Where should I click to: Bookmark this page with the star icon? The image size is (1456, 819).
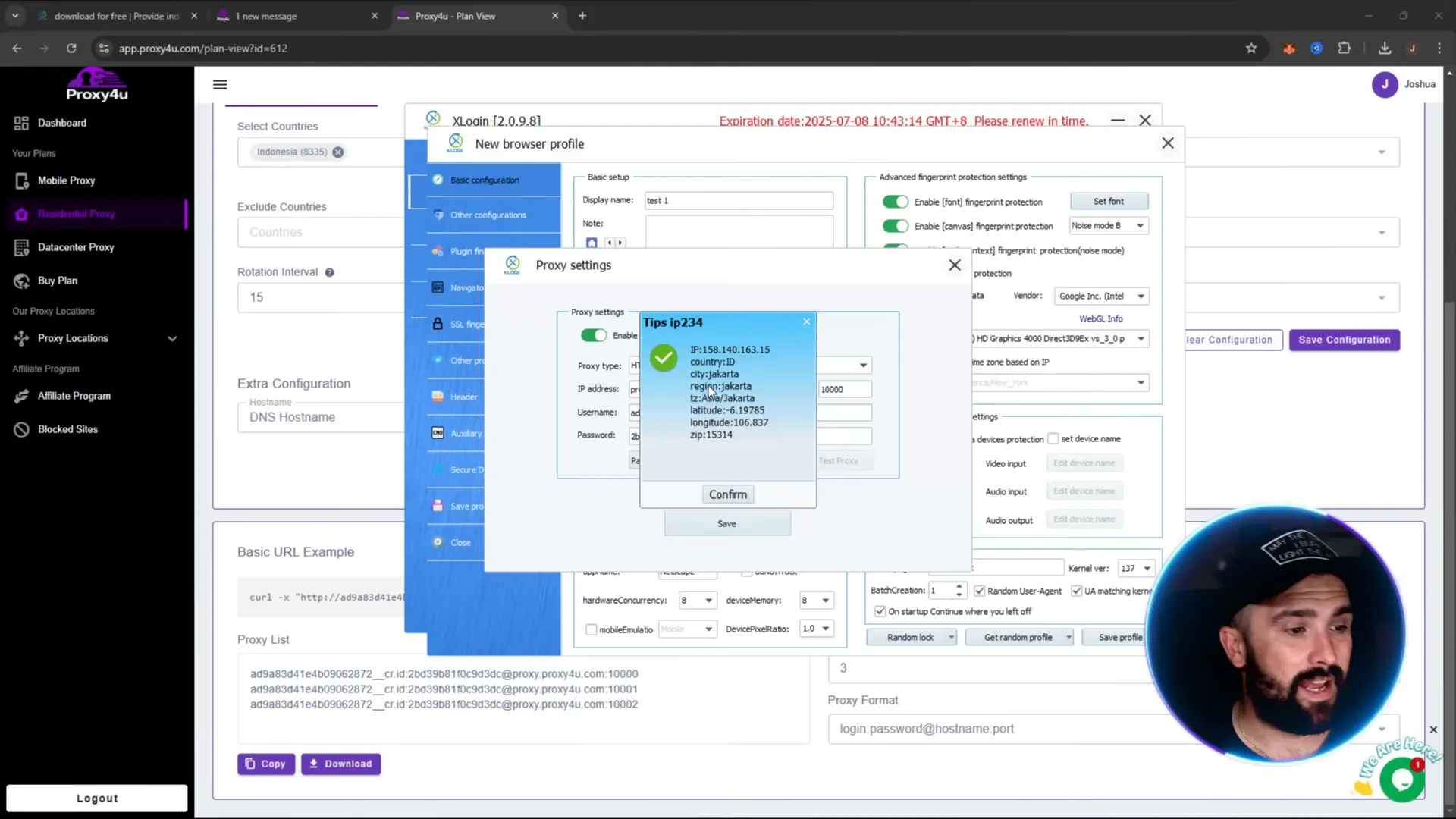1251,48
